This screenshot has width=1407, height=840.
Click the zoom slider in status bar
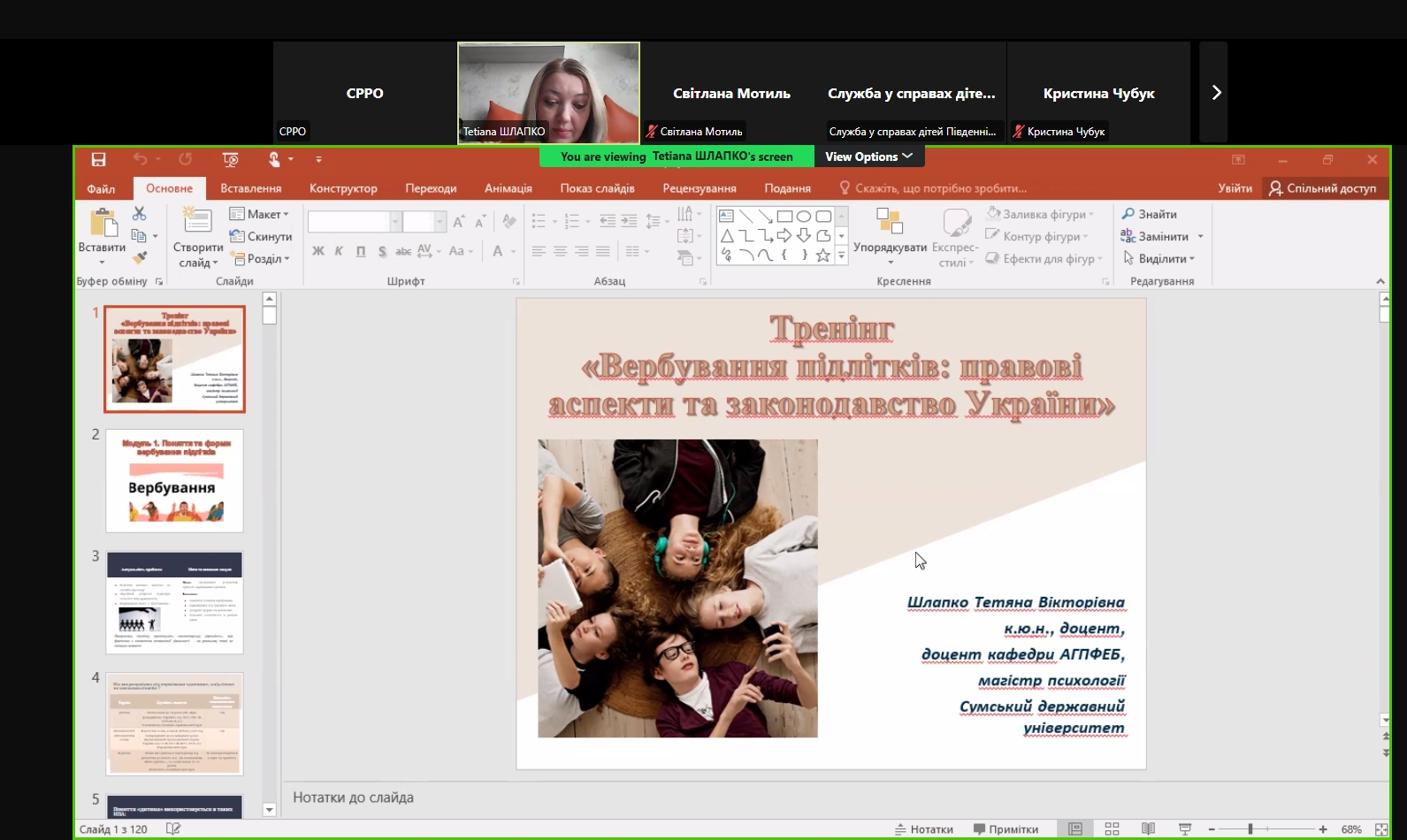coord(1250,829)
